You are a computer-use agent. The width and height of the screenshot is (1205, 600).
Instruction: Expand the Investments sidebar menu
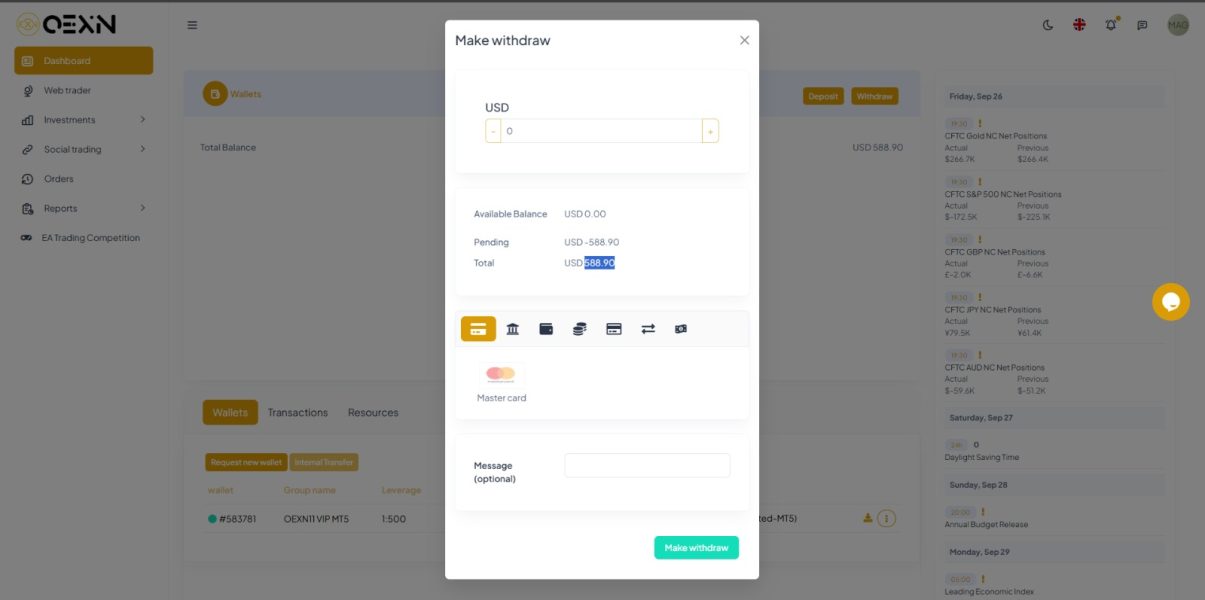(84, 120)
